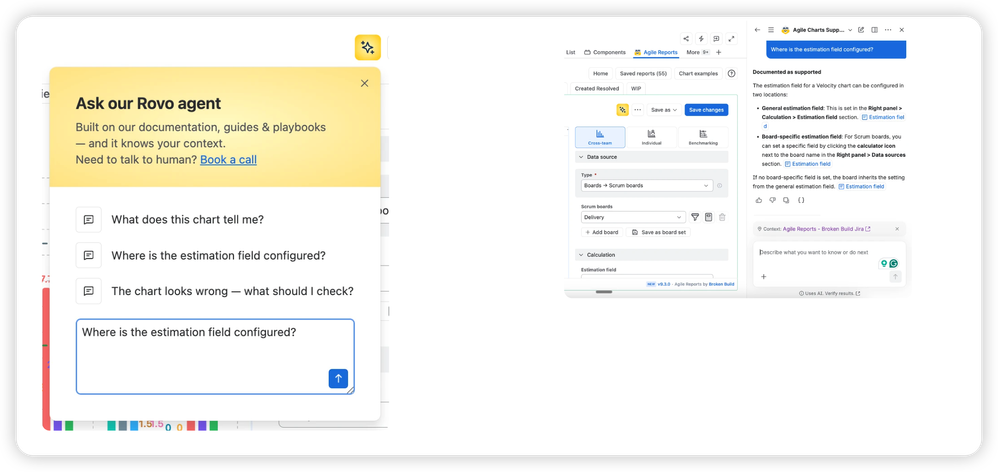Choose the 'The chart looks wrong' suggestion
Screen dimensions: 998x472
coord(215,291)
